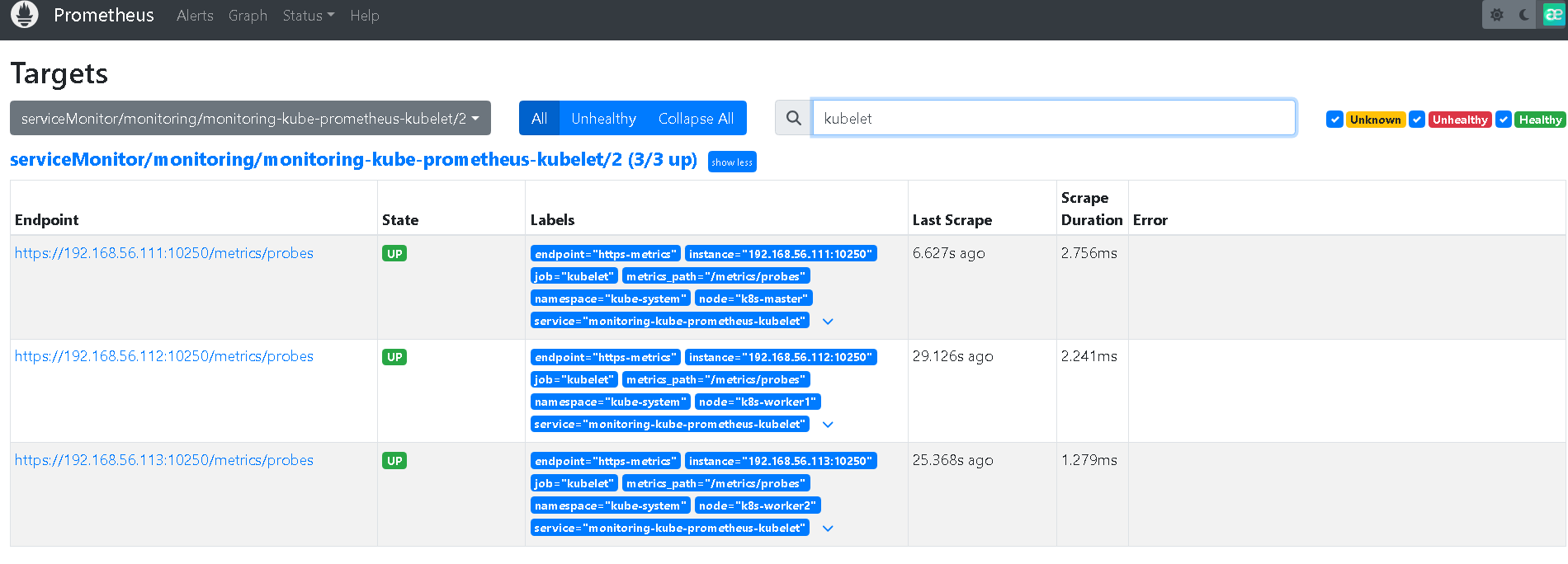Screen dimensions: 1568x564
Task: Click the Healthy green badge label
Action: (x=1540, y=120)
